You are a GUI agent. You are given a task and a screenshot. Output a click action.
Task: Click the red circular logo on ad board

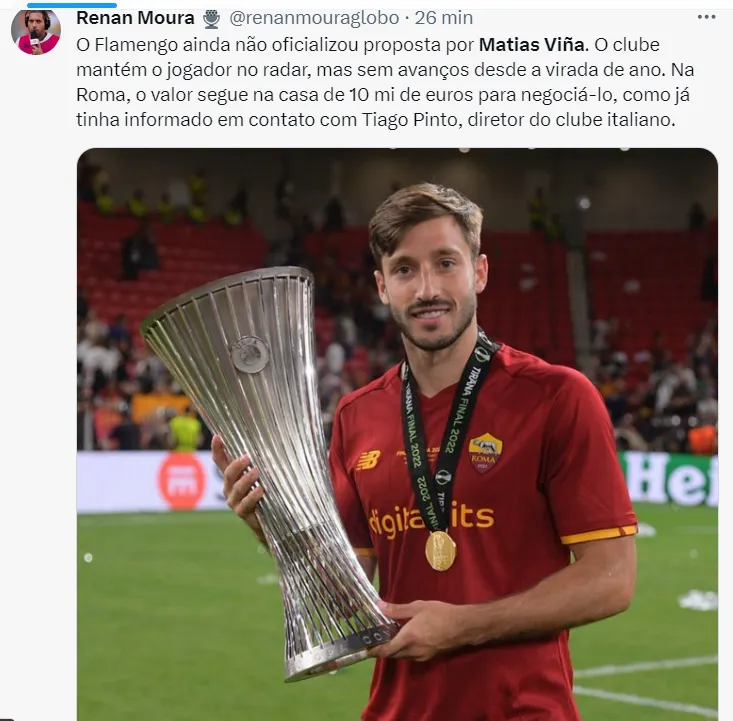coord(182,481)
